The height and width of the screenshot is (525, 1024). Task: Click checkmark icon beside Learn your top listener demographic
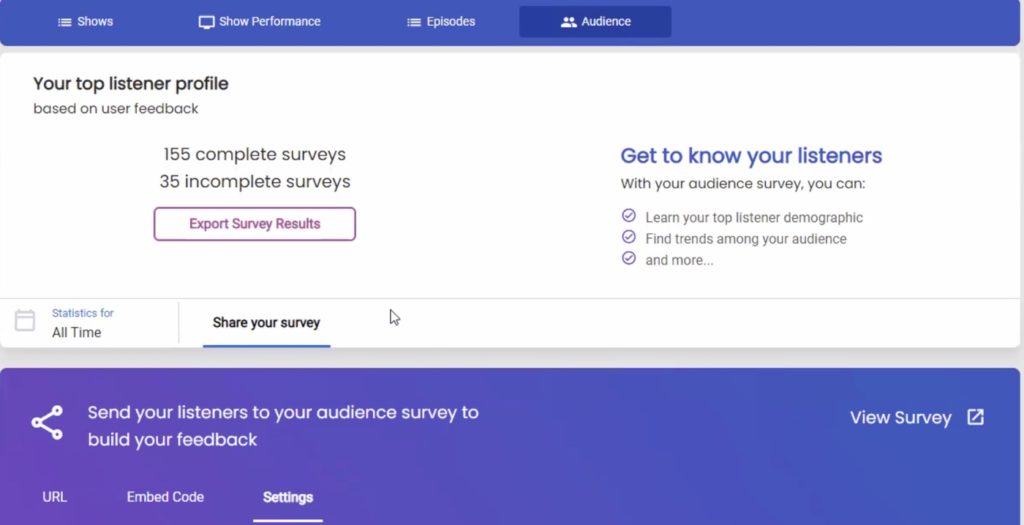[629, 215]
